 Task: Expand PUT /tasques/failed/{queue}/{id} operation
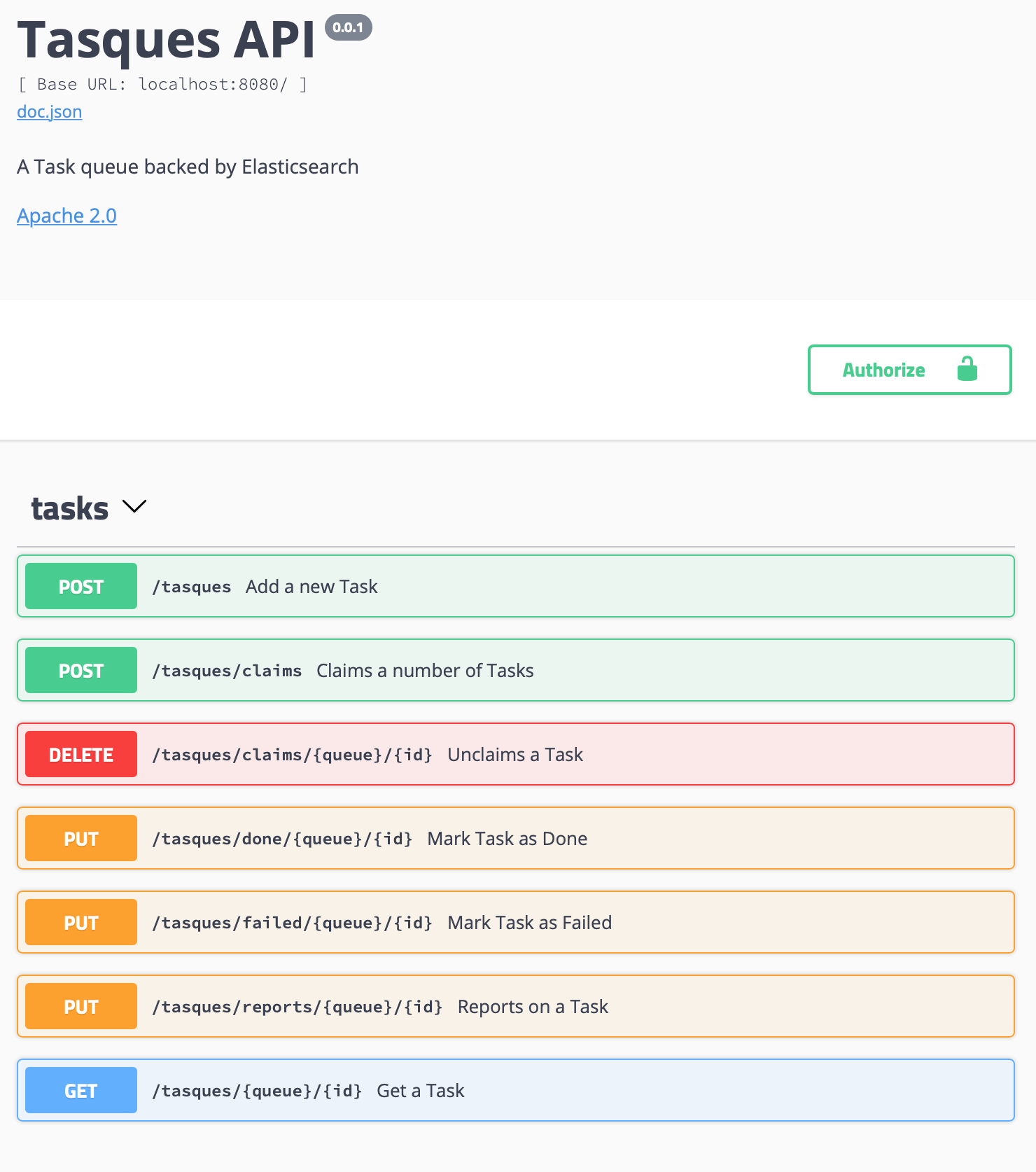[516, 922]
